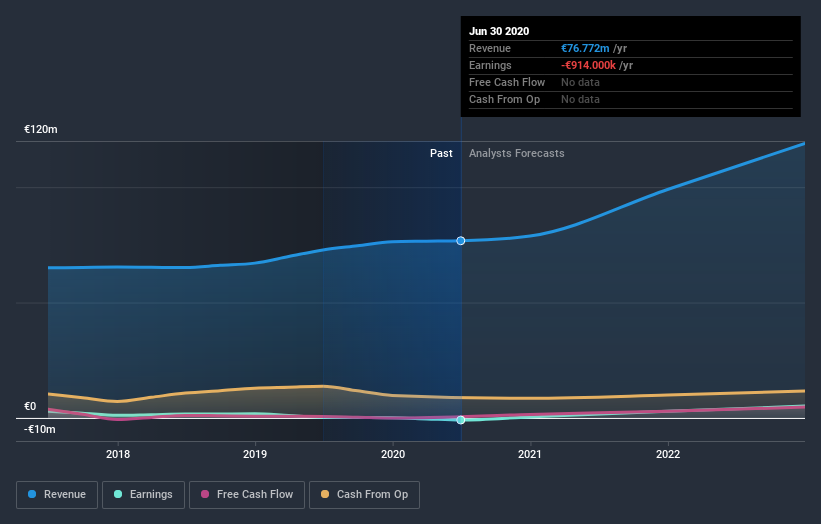Click the 2020 x-axis label
Image resolution: width=821 pixels, height=524 pixels.
(x=393, y=454)
